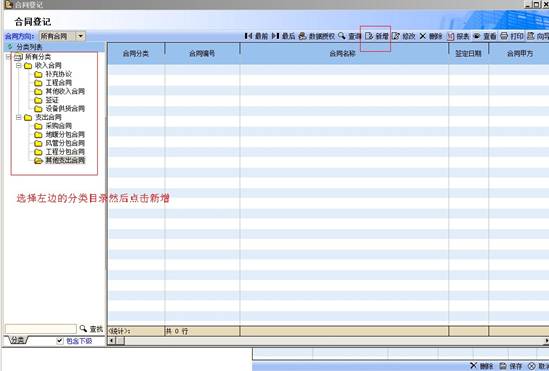The height and width of the screenshot is (371, 549).
Task: Select 补充协议 folder
Action: coord(58,74)
